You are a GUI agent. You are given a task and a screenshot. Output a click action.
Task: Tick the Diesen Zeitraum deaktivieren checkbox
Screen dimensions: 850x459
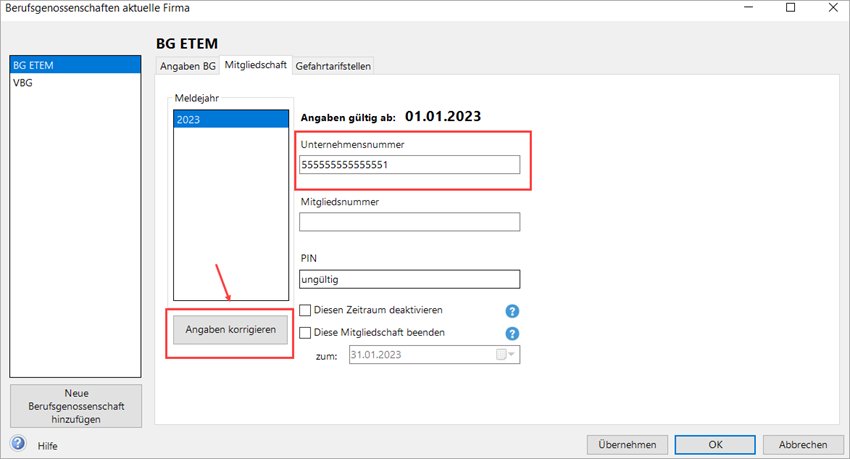[x=305, y=310]
